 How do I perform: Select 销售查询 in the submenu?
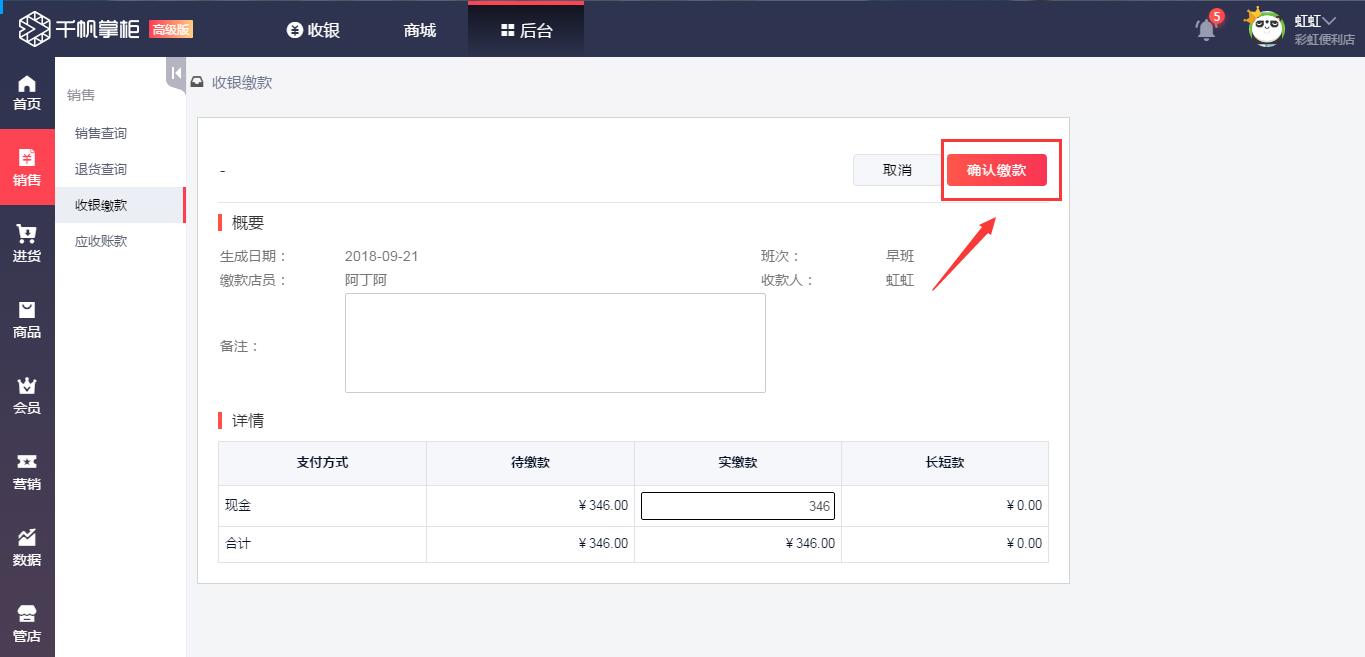[x=101, y=133]
